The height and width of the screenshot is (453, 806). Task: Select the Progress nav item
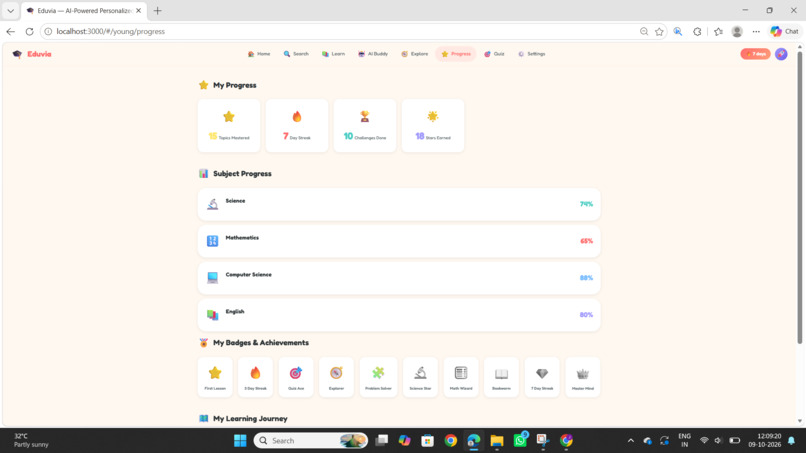click(456, 54)
